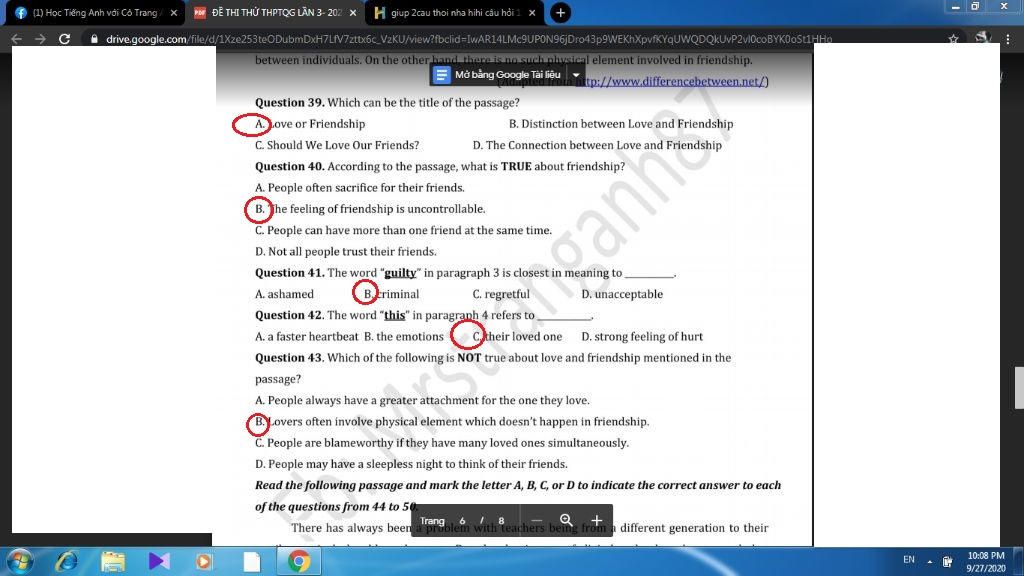This screenshot has width=1024, height=576.
Task: Click the drive.google.com address bar
Action: click(469, 39)
